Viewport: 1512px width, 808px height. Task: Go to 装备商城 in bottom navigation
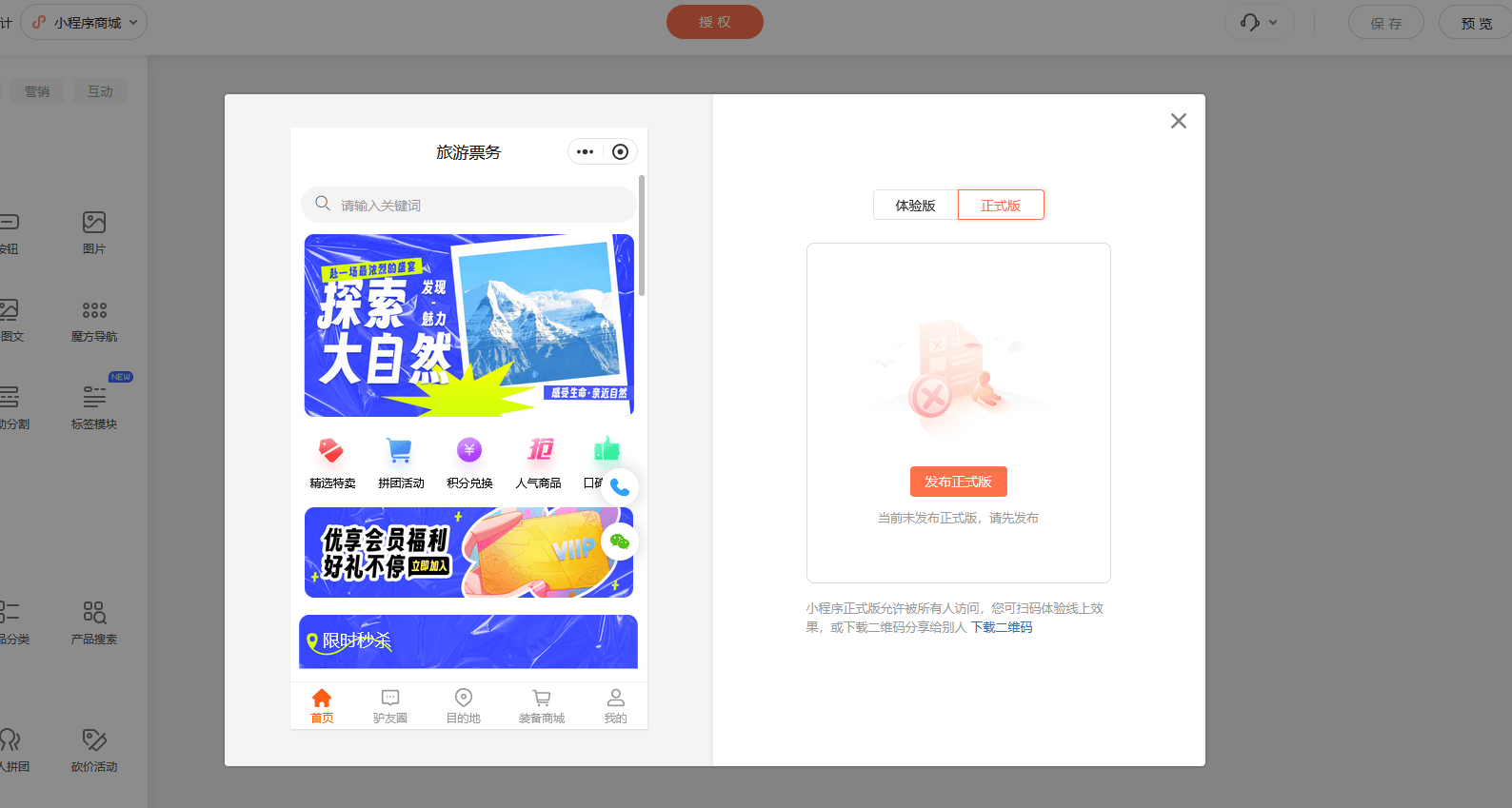(x=541, y=705)
